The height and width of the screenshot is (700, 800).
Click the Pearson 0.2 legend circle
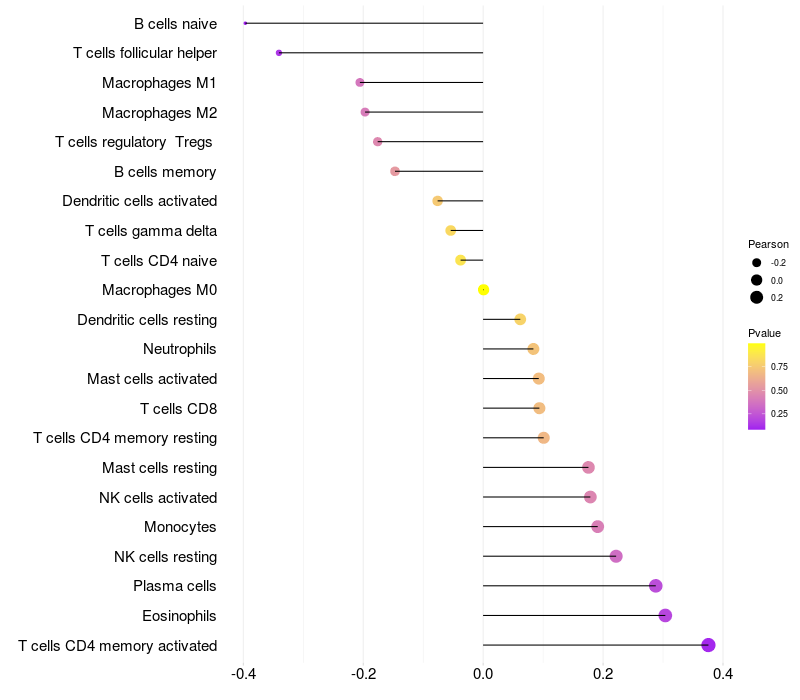coord(757,297)
